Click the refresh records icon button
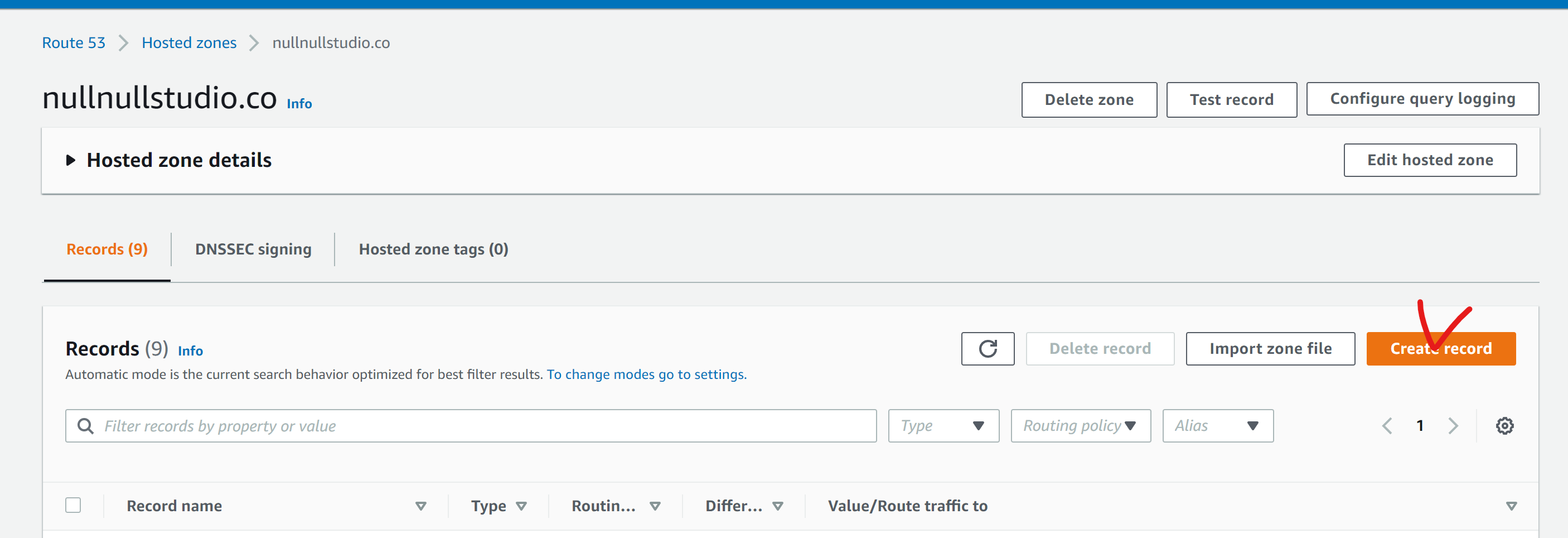This screenshot has height=538, width=1568. 988,348
